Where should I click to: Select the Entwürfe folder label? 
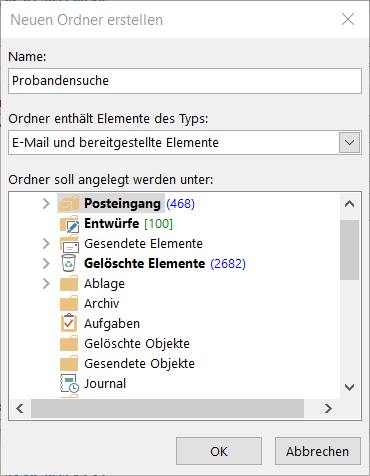point(112,224)
